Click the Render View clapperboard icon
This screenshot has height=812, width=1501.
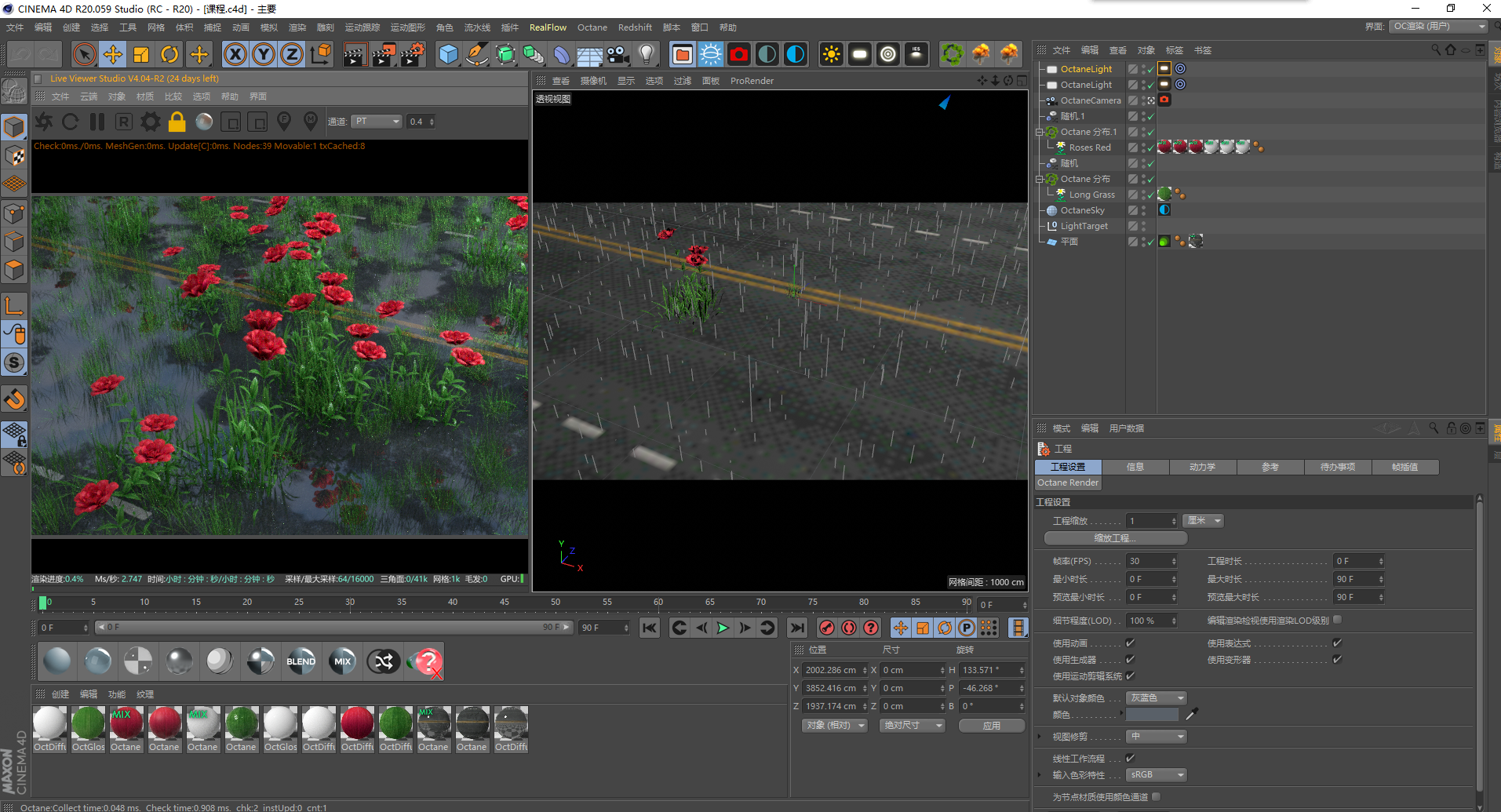[355, 54]
